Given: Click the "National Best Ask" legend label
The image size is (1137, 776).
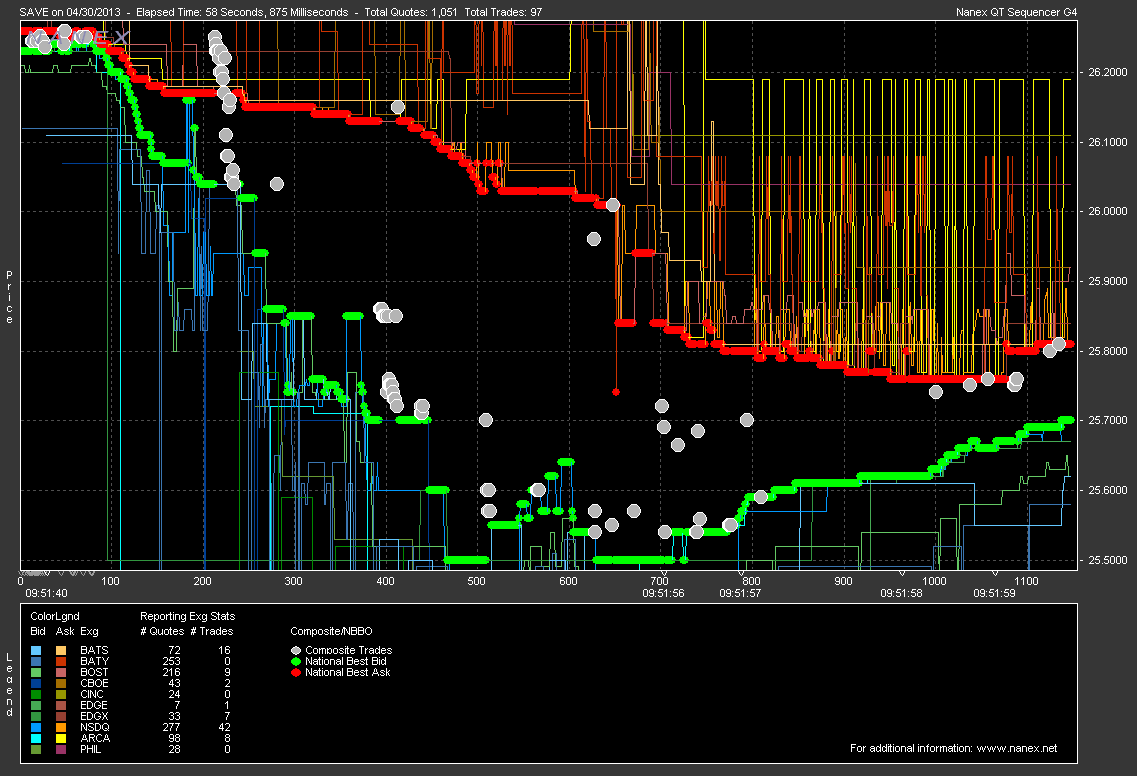Looking at the screenshot, I should click(x=348, y=672).
